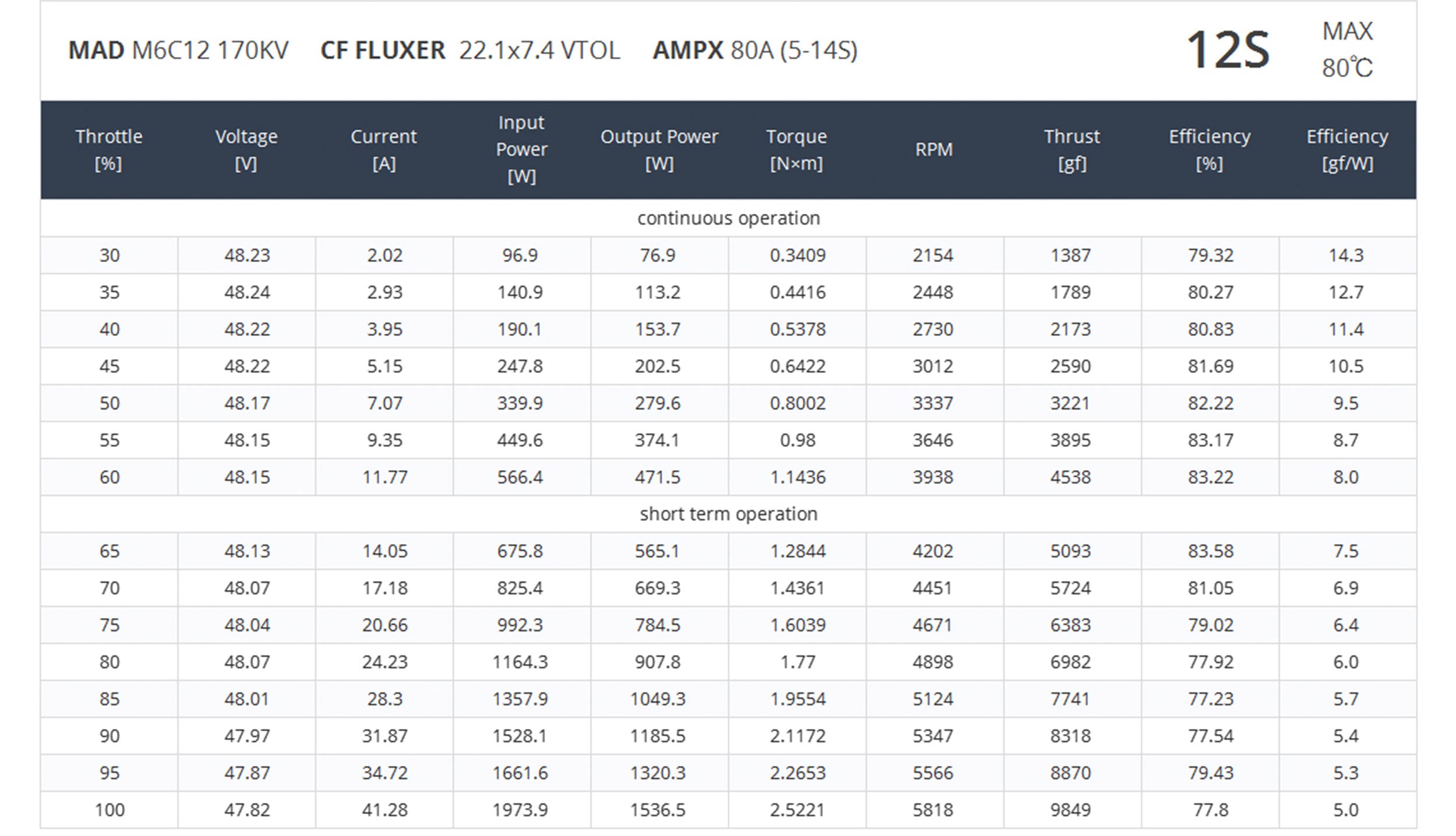Click the RPM column header
The width and height of the screenshot is (1456, 836).
tap(934, 150)
